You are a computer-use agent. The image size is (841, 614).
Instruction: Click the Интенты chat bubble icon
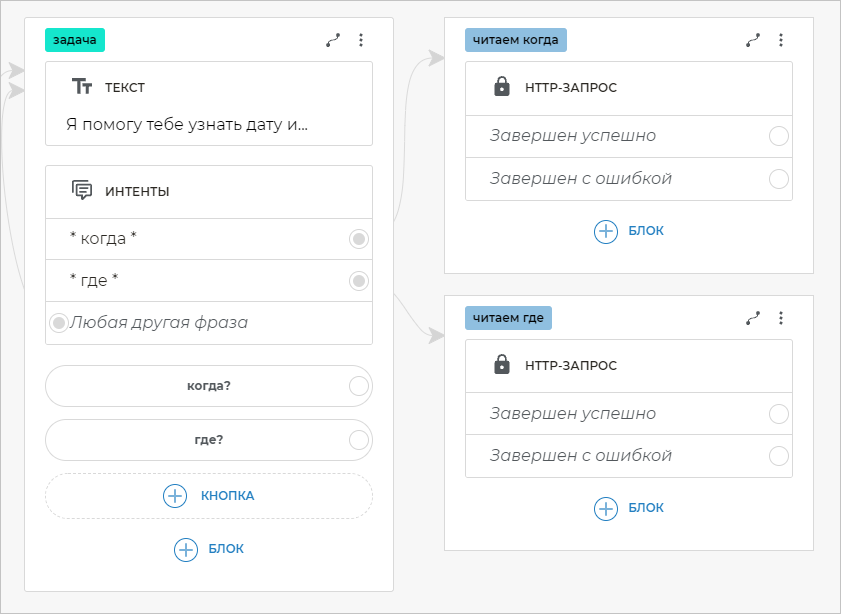point(82,191)
